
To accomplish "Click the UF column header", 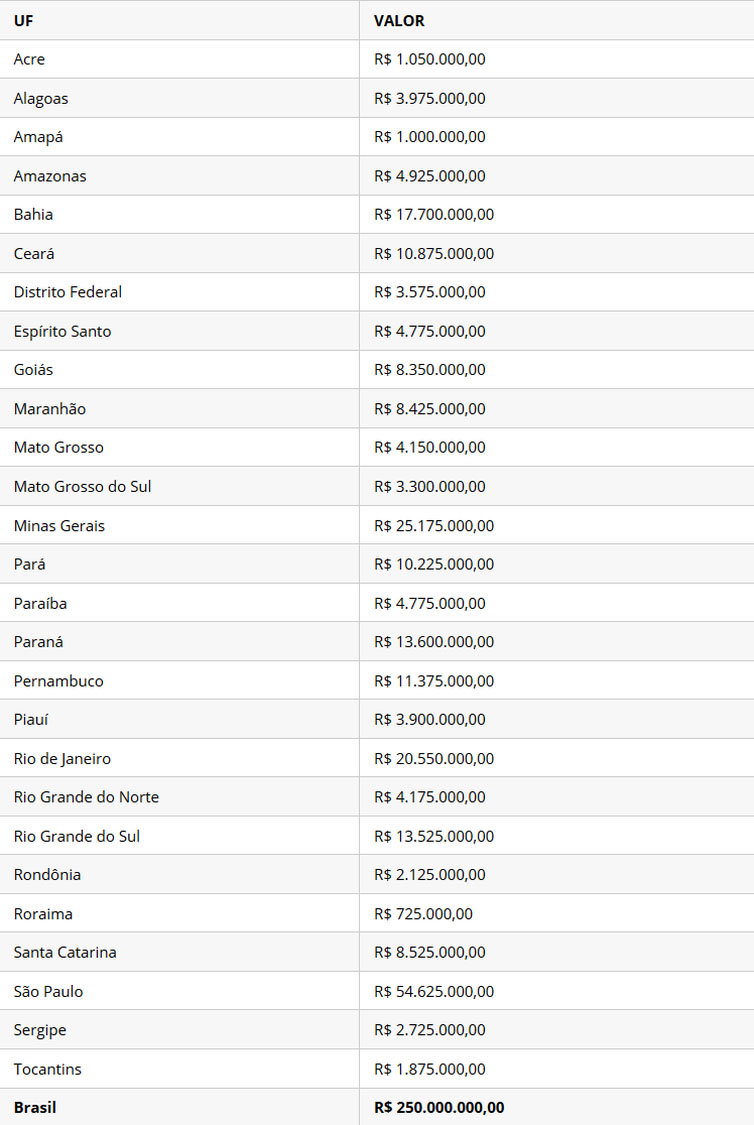I will pos(23,20).
